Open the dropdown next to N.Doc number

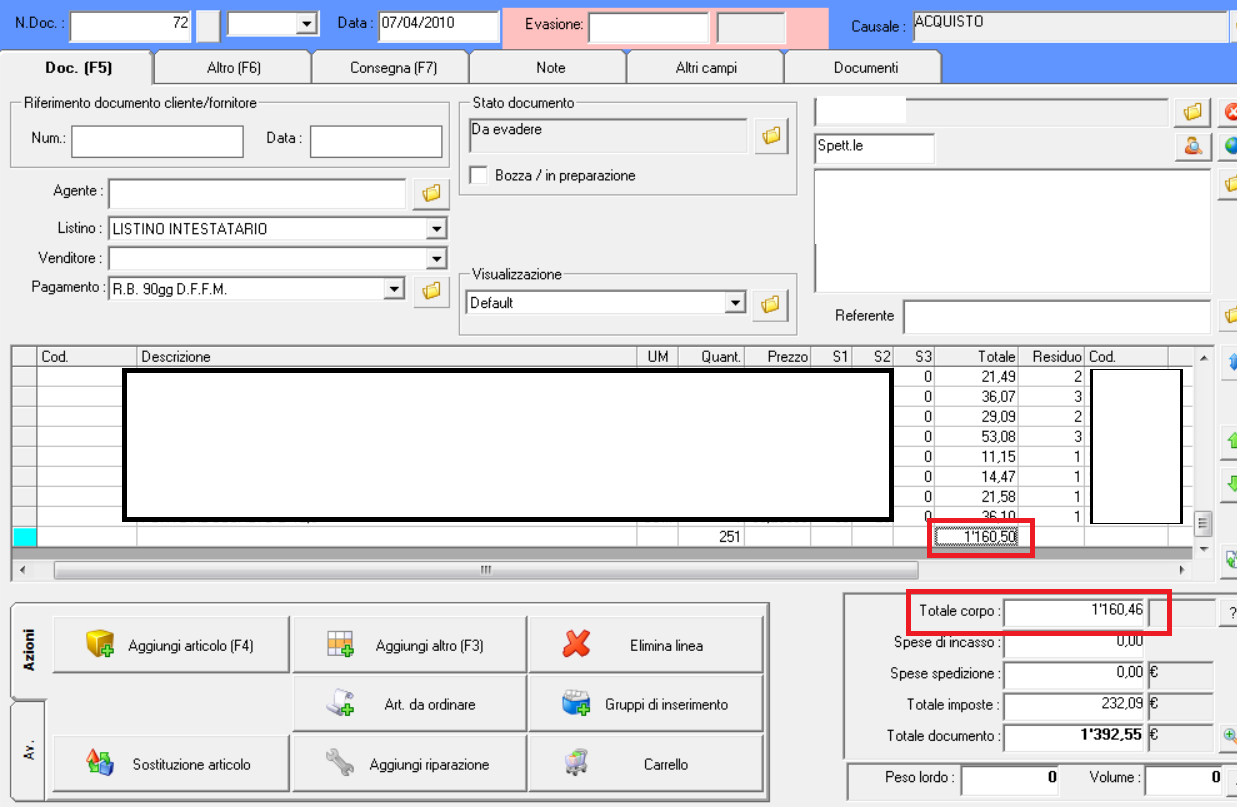point(307,23)
